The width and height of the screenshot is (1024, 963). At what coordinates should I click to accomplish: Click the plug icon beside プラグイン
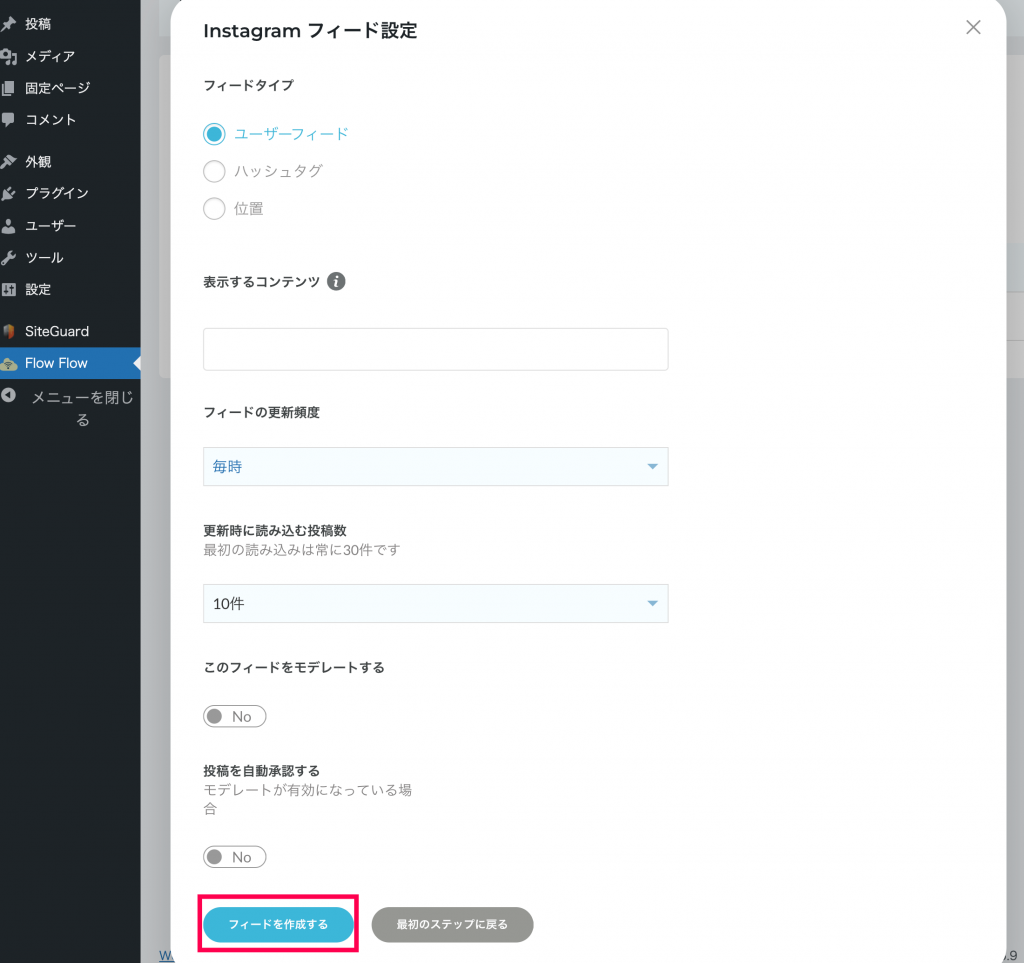(x=8, y=193)
